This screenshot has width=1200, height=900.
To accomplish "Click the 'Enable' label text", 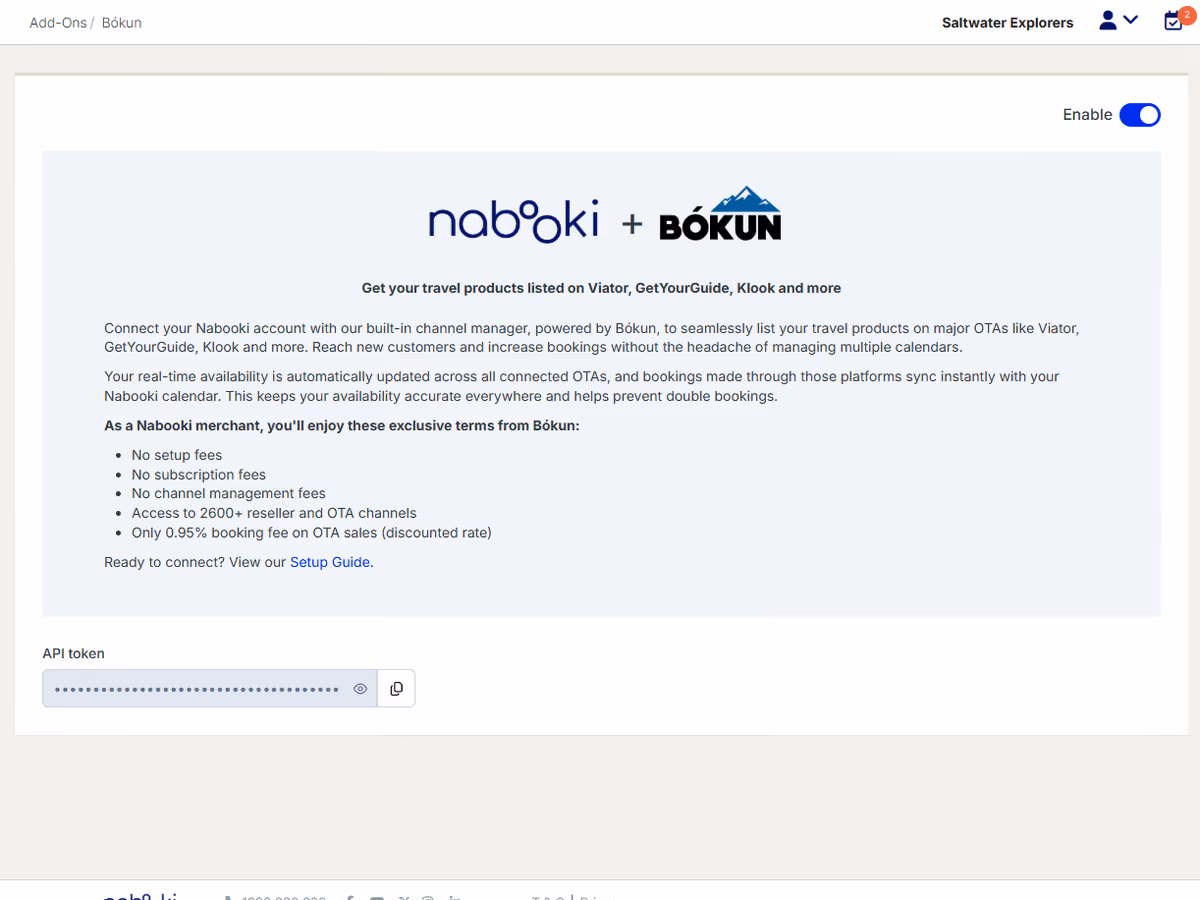I will click(1088, 115).
